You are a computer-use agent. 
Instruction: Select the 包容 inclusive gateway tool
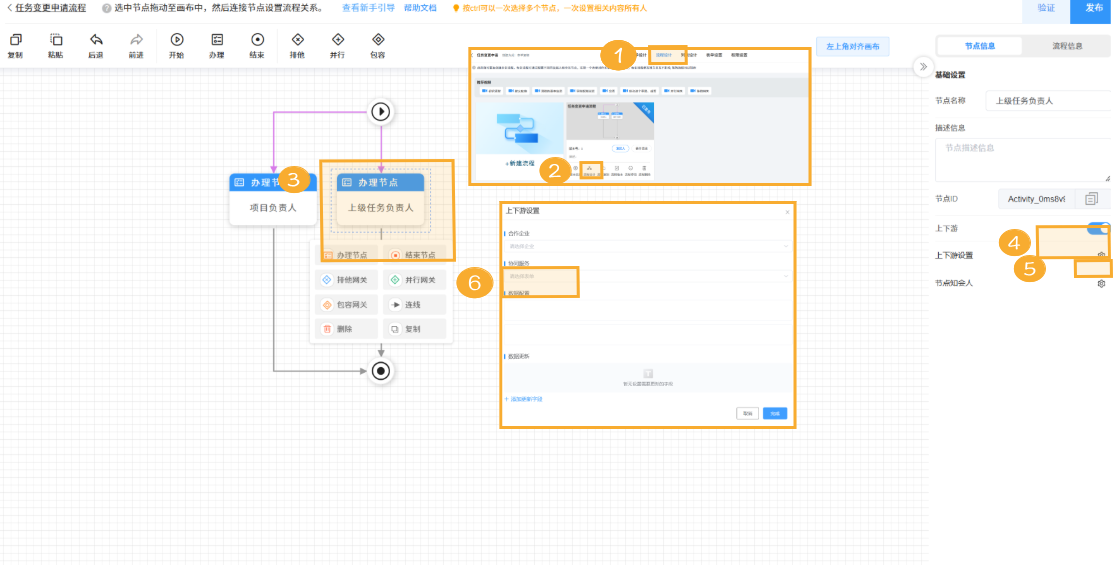pyautogui.click(x=378, y=40)
